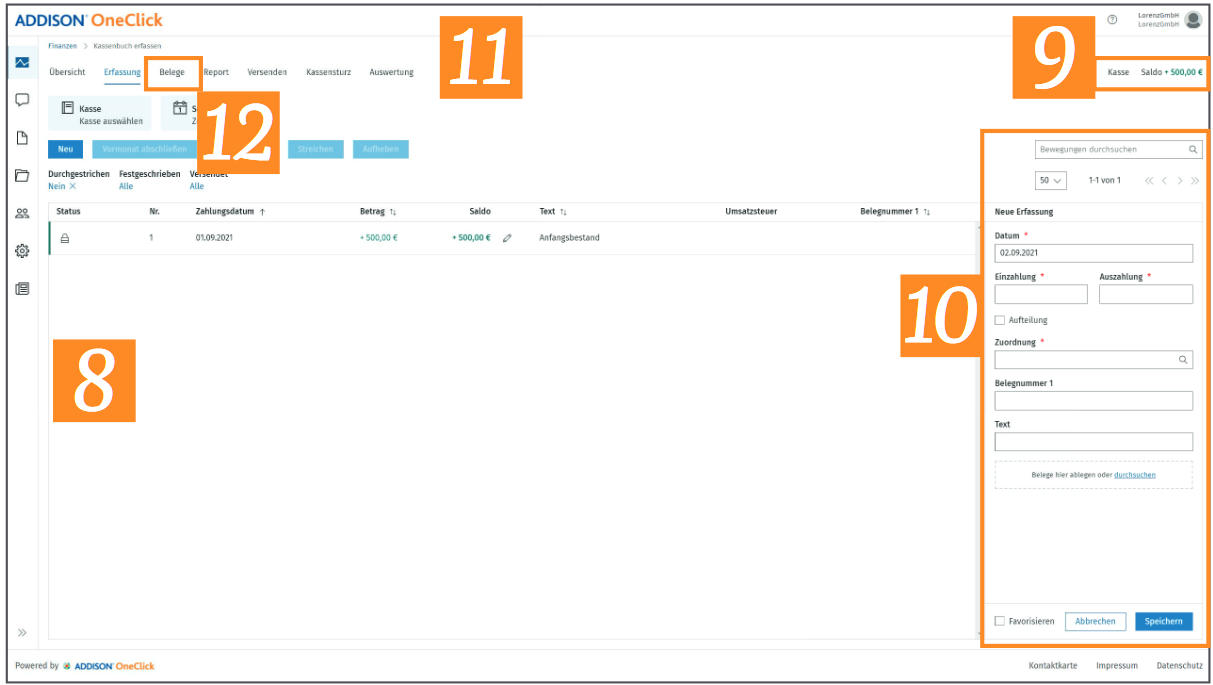Open the document page icon in sidebar

click(x=22, y=138)
